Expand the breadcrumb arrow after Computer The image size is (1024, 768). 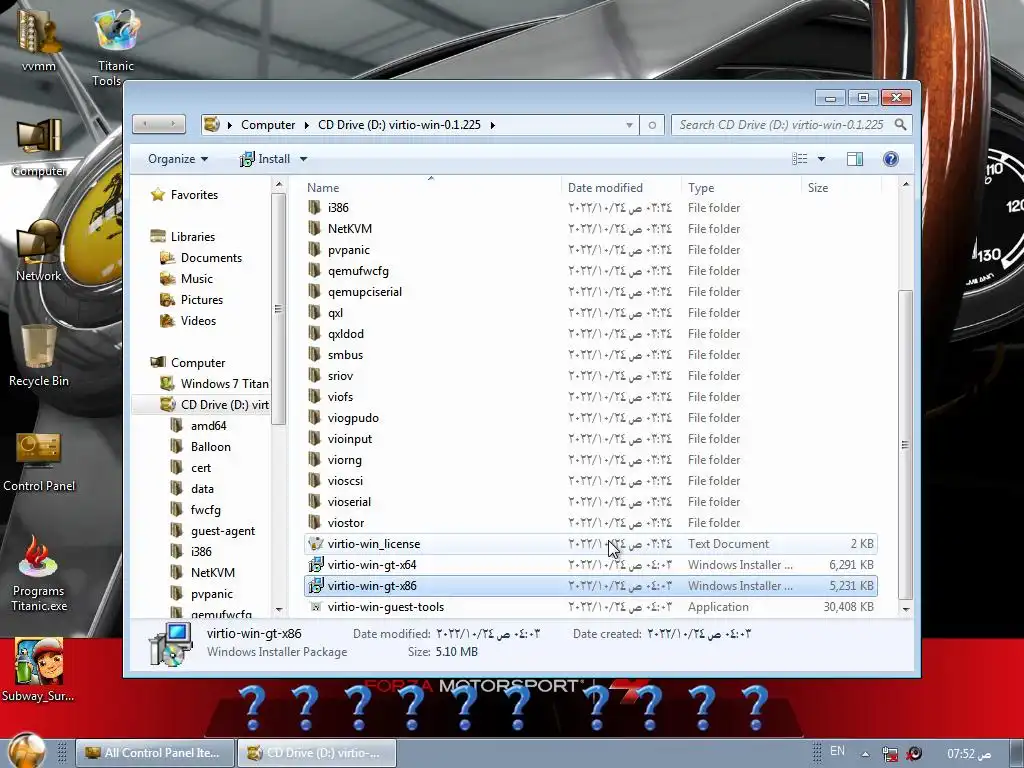tap(306, 125)
